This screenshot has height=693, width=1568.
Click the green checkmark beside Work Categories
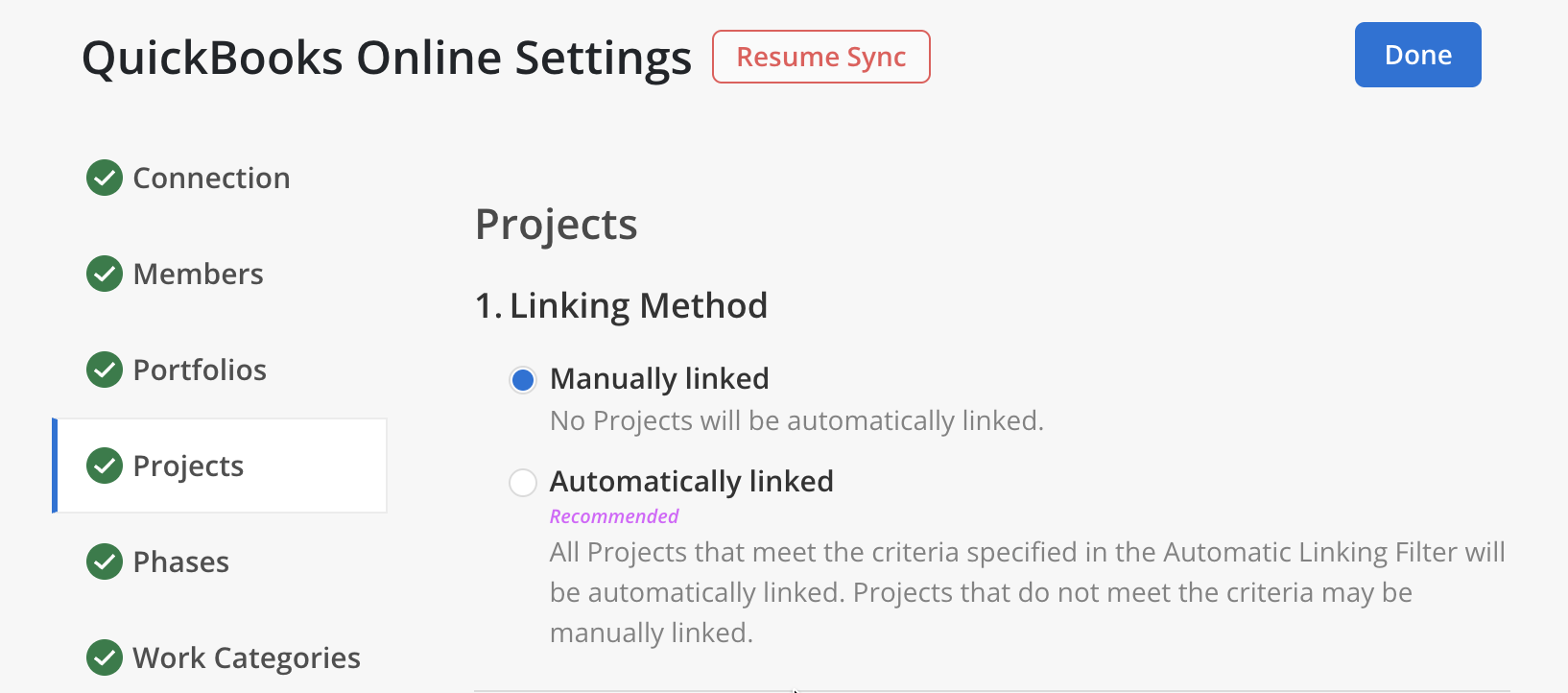(x=105, y=657)
